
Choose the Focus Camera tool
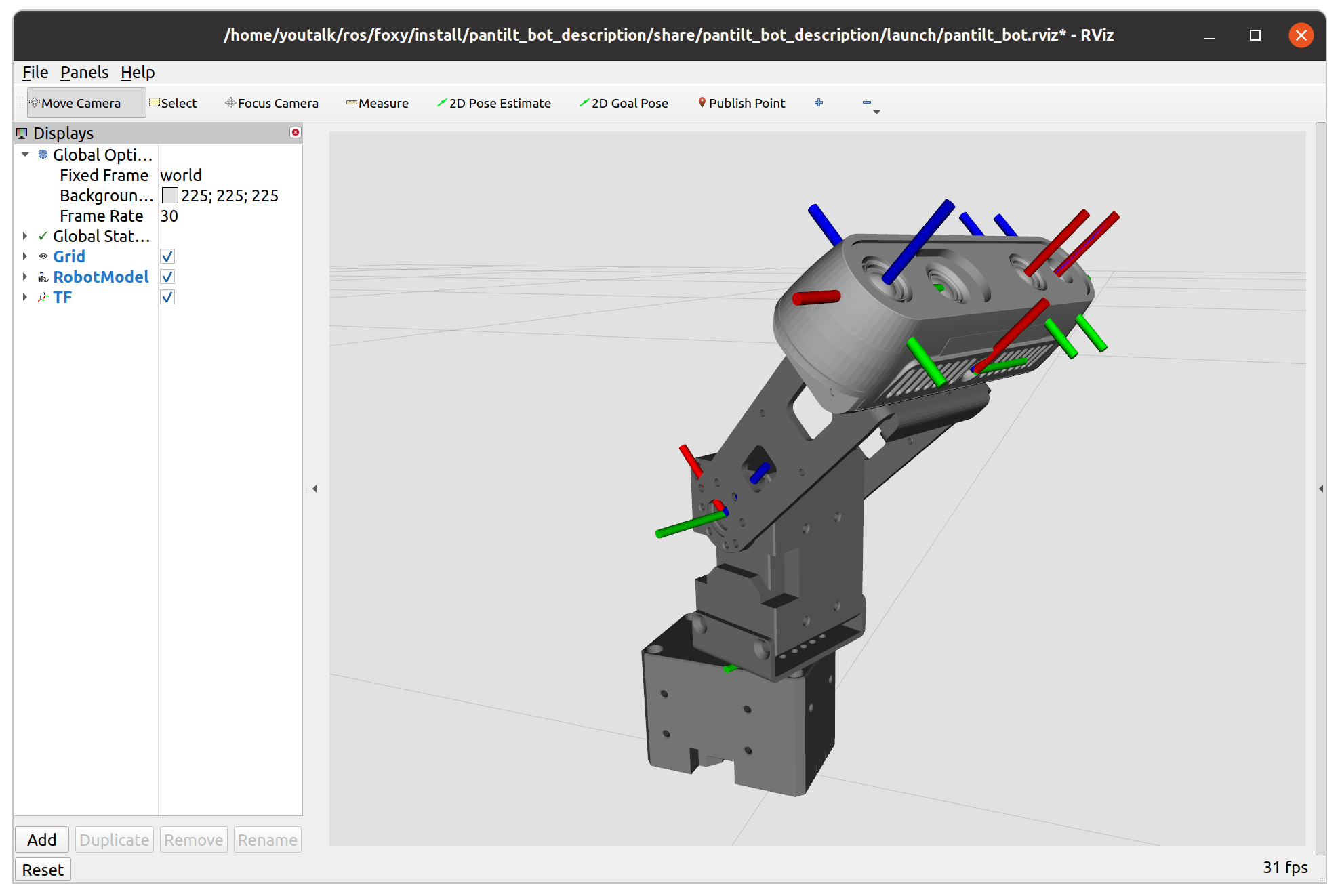[x=271, y=102]
